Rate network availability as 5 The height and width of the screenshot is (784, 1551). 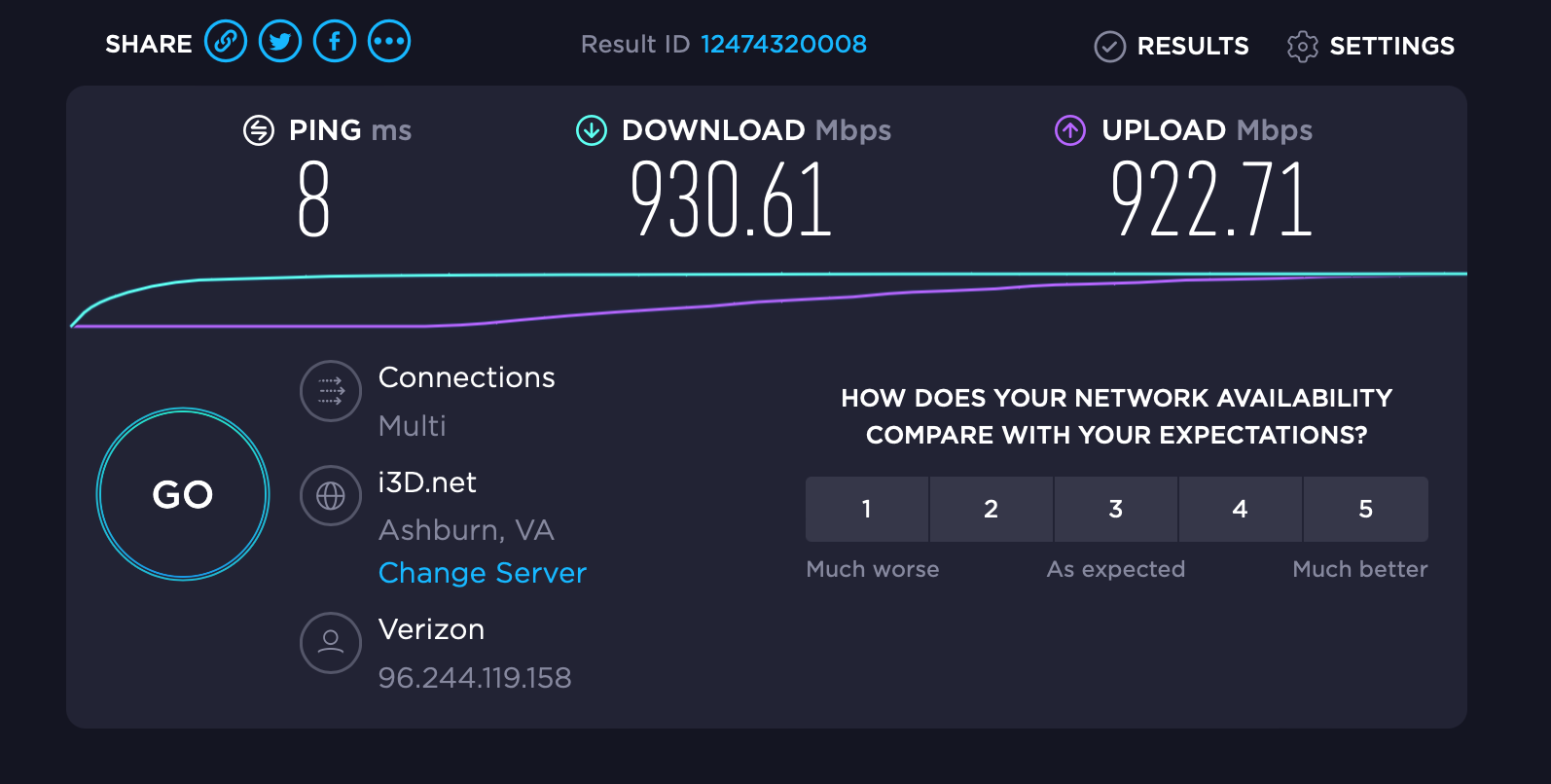(x=1365, y=509)
